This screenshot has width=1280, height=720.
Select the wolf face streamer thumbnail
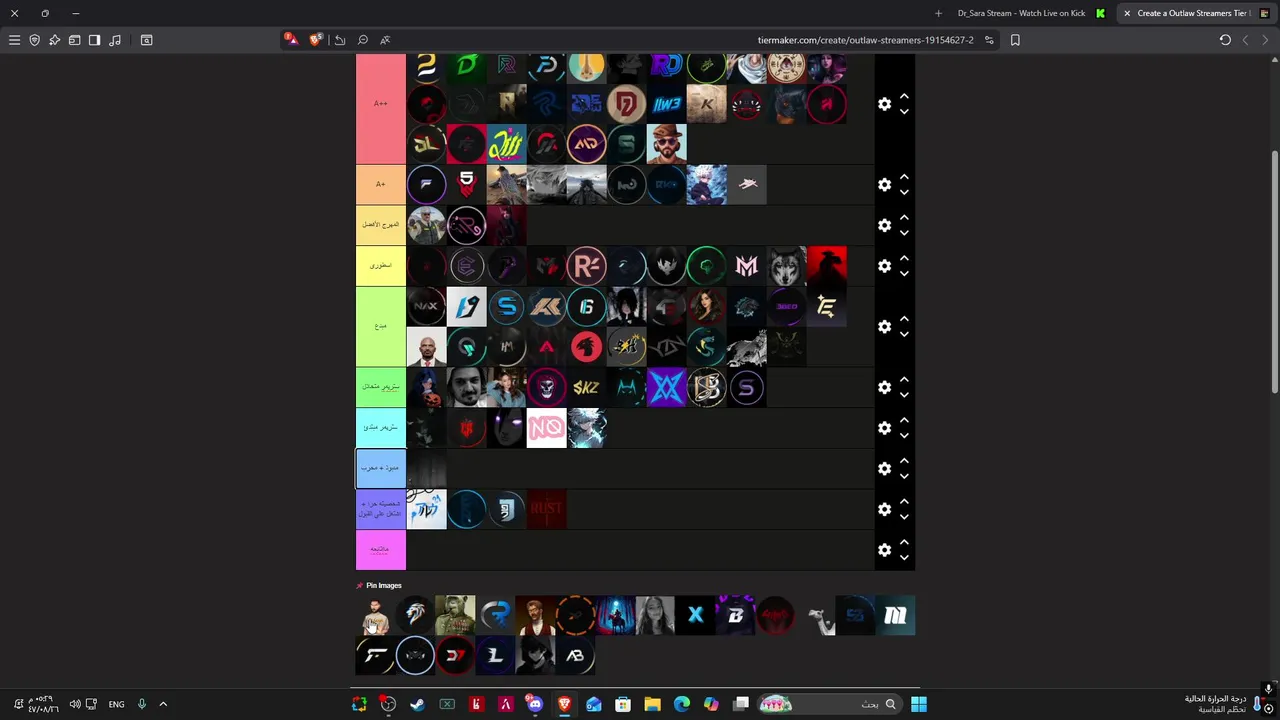coord(786,266)
